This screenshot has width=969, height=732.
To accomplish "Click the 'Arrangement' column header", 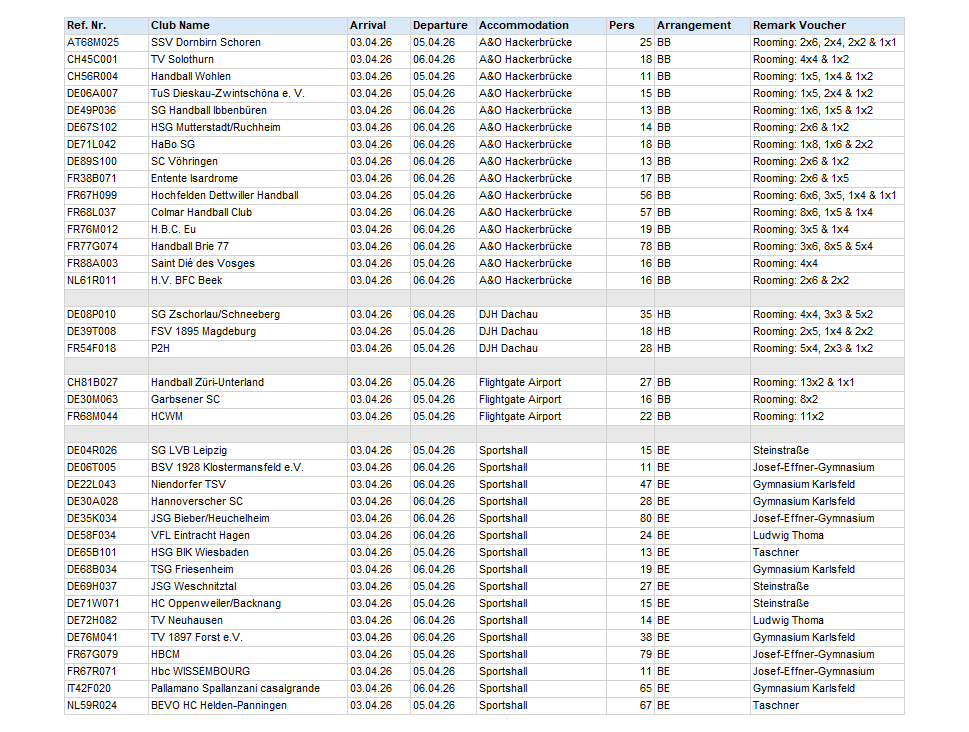I will (x=694, y=25).
